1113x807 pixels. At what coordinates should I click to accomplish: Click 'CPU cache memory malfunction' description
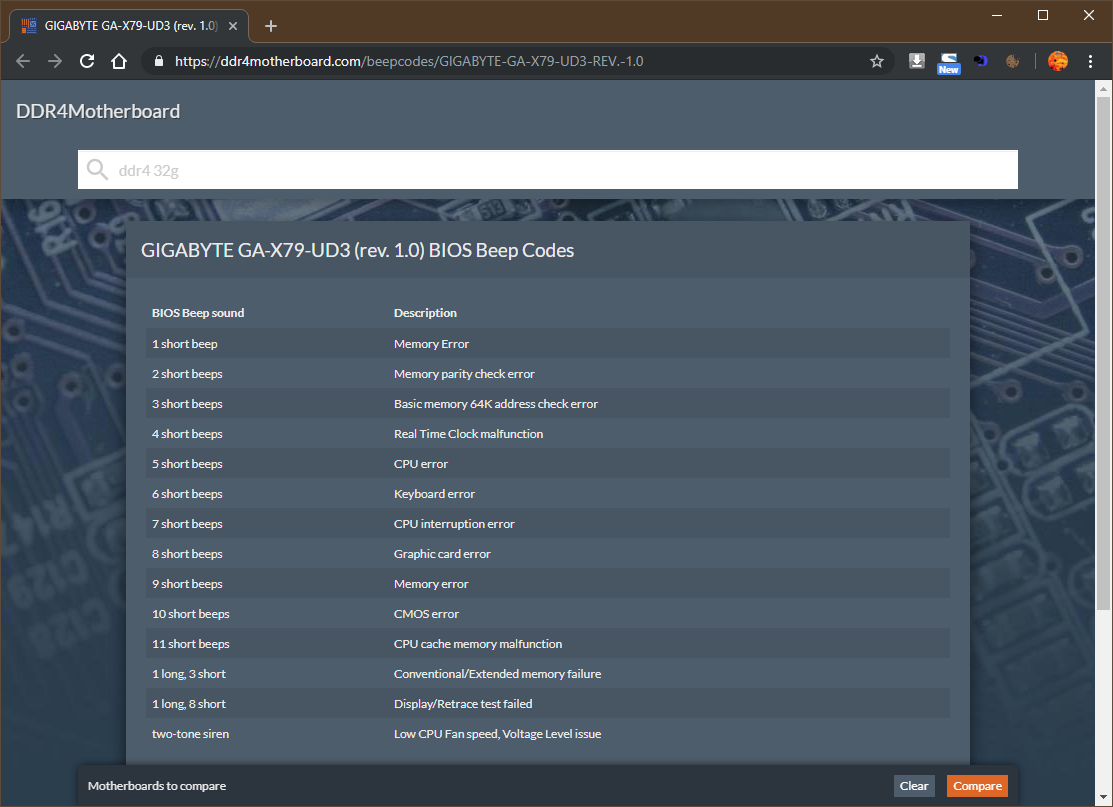pyautogui.click(x=478, y=644)
